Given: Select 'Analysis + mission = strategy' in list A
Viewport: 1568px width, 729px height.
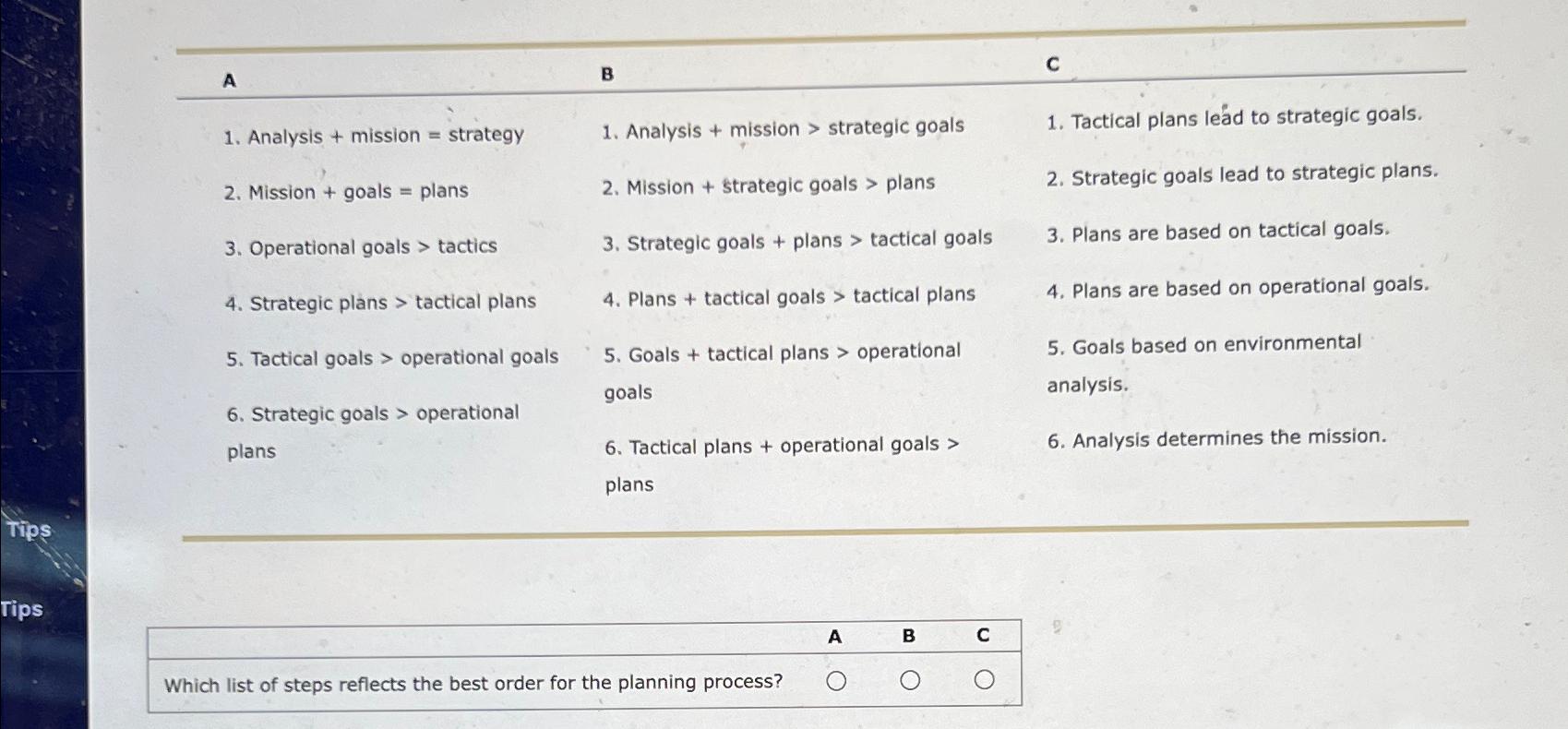Looking at the screenshot, I should 375,135.
